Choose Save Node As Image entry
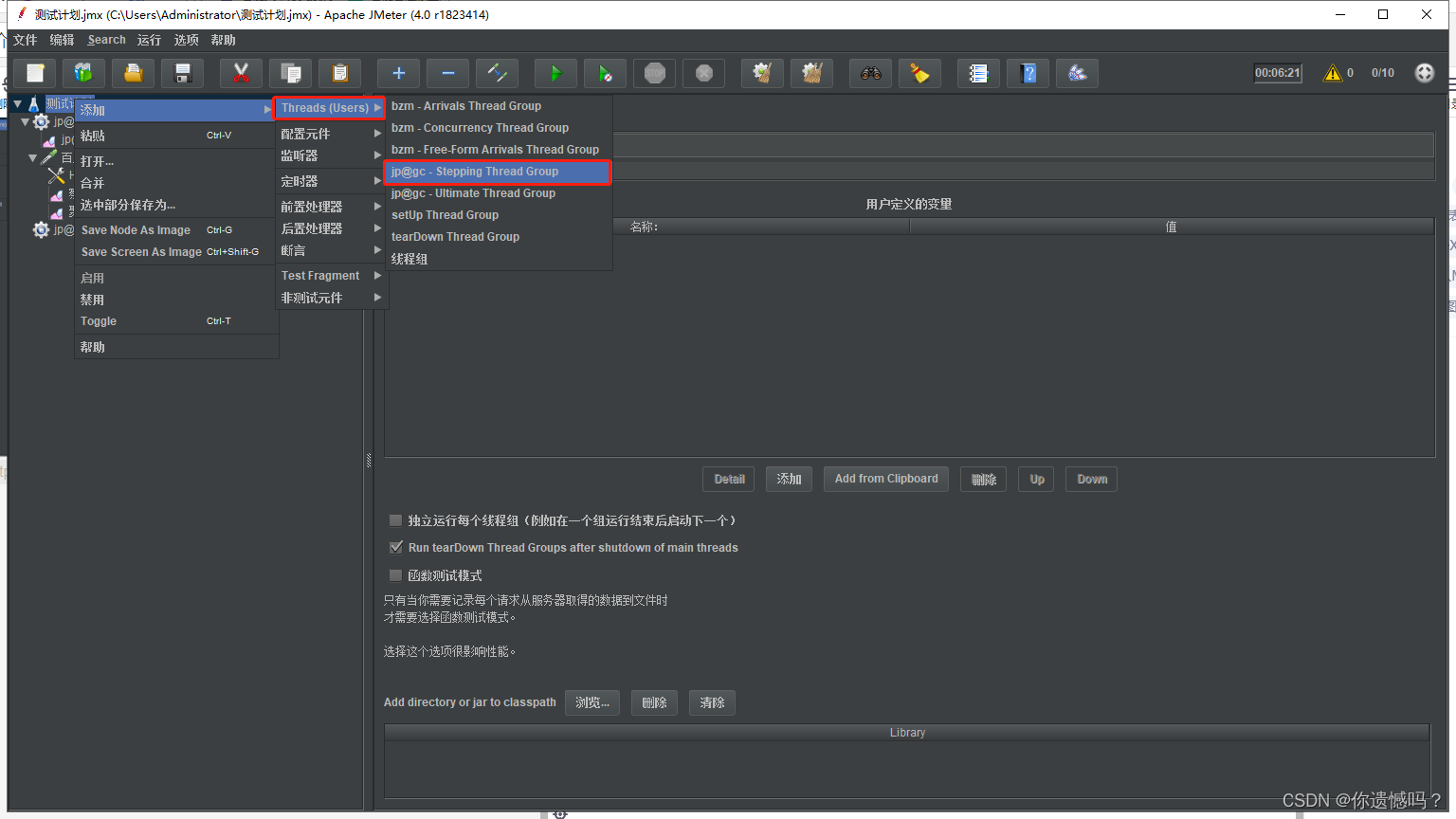This screenshot has width=1456, height=819. 175,230
